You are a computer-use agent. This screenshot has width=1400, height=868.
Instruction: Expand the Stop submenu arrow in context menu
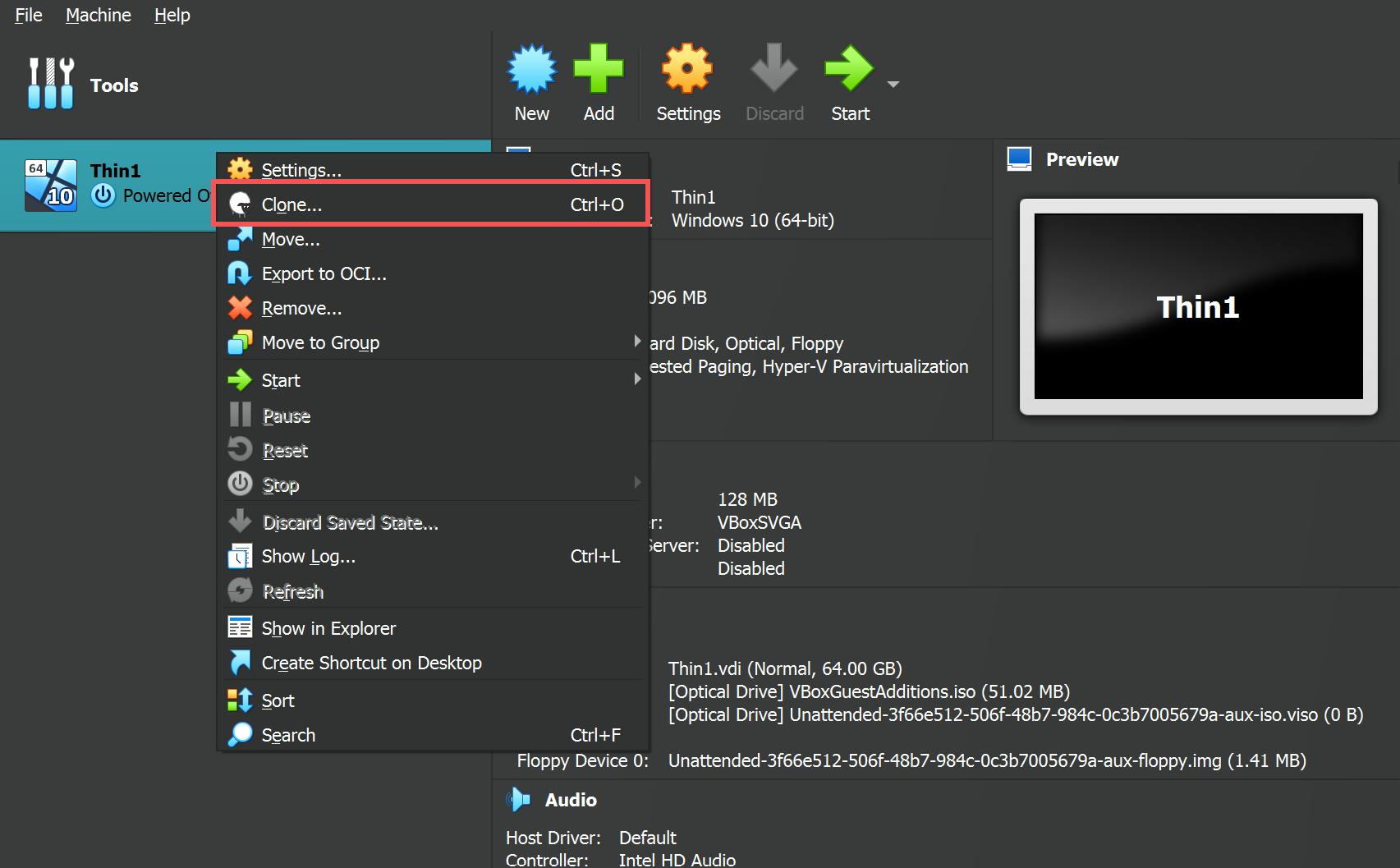637,483
